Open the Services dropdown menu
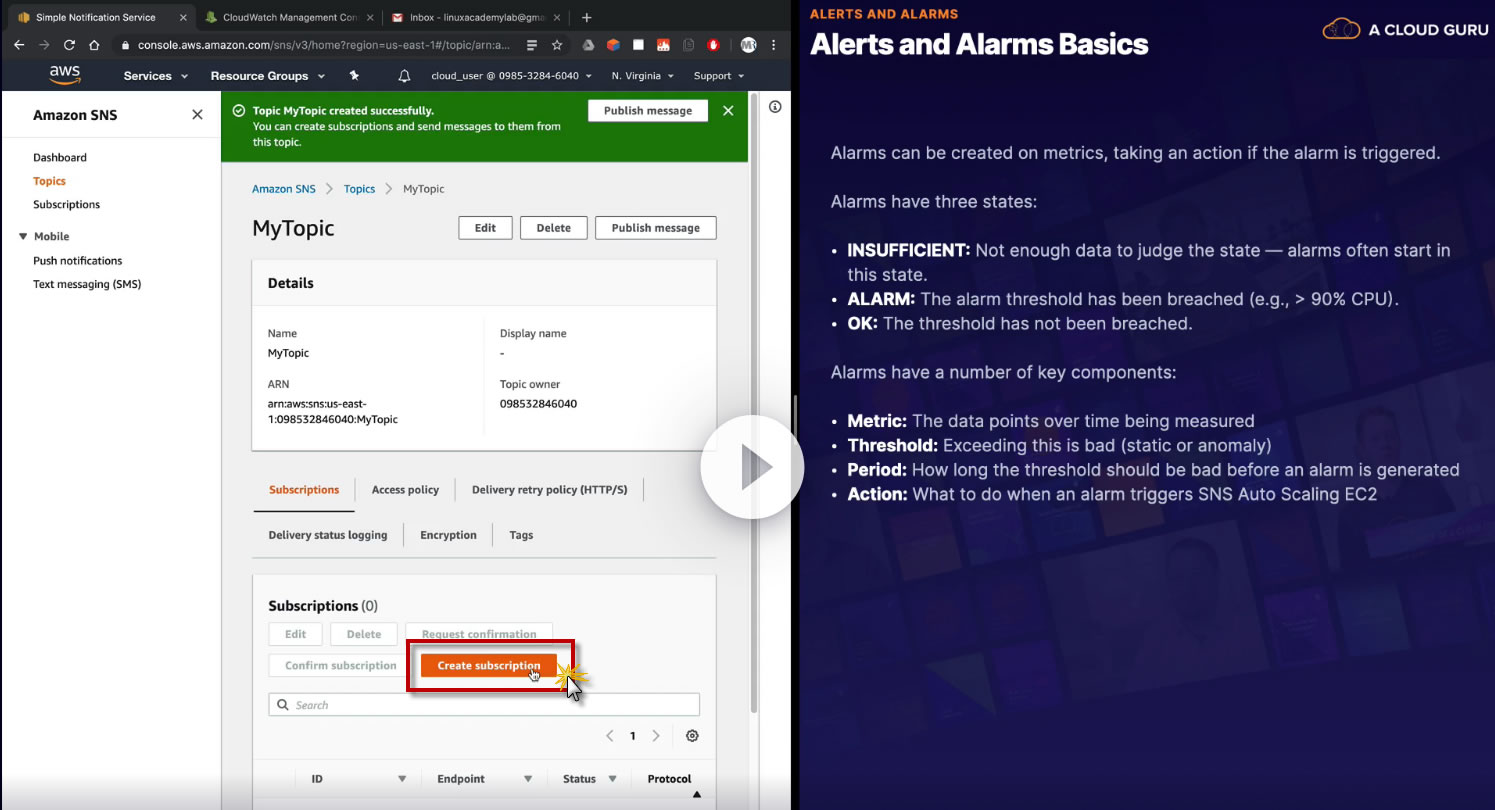Screen dimensions: 1495x810 (x=155, y=76)
